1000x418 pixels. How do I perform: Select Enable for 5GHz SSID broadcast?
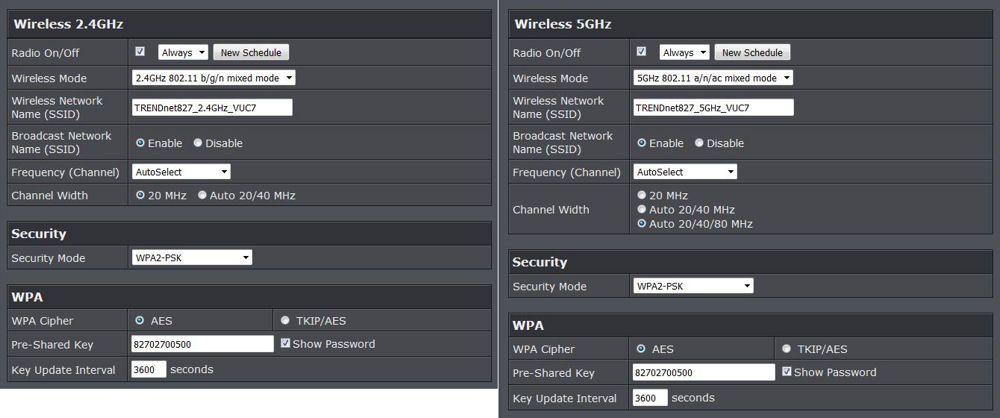click(x=641, y=143)
